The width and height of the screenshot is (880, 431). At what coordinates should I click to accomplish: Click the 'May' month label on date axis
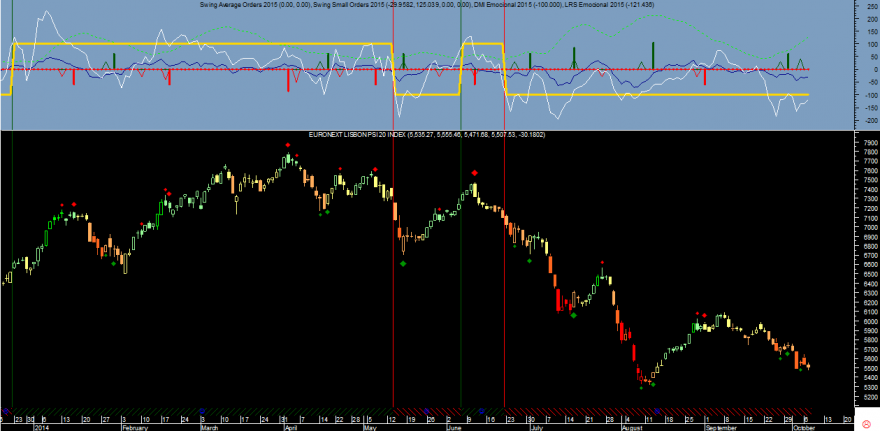(x=369, y=428)
